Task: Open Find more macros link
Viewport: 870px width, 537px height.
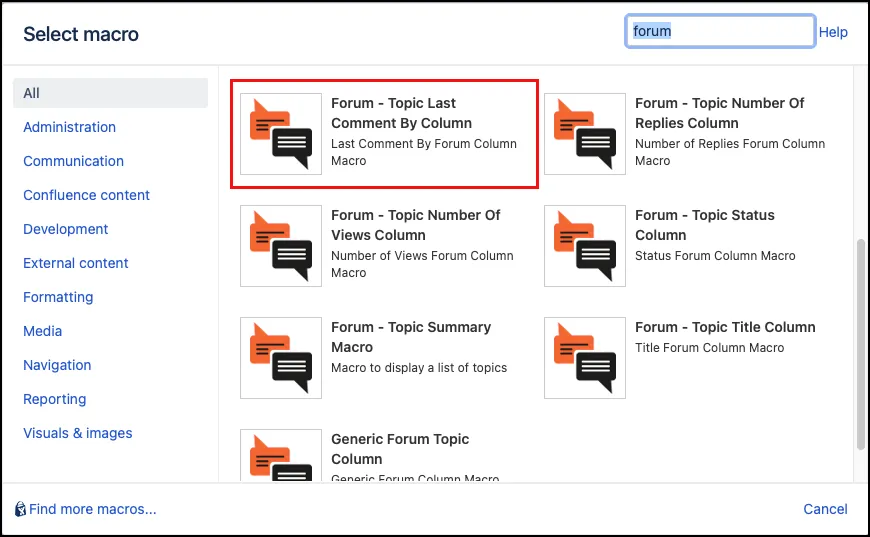Action: coord(93,509)
